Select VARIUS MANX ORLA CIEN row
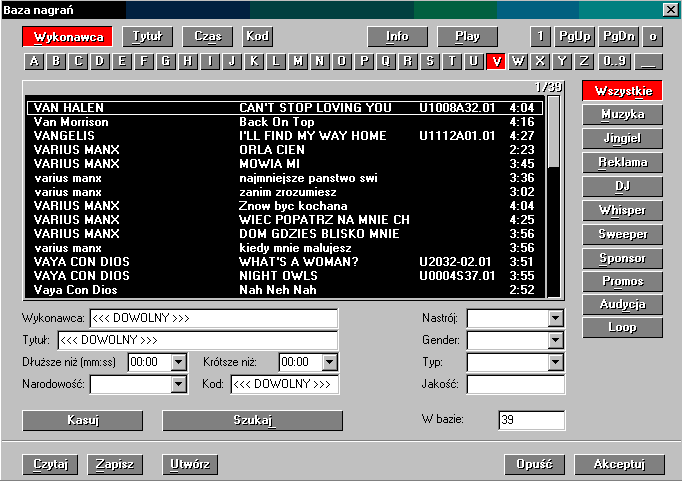The width and height of the screenshot is (682, 481). (285, 150)
